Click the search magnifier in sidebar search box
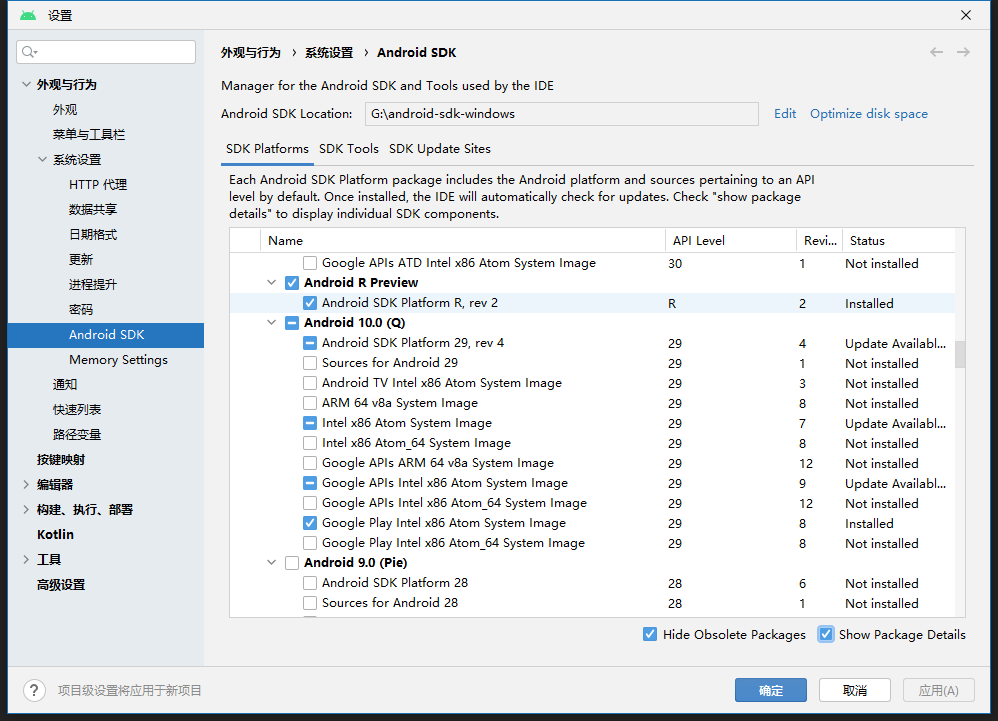 [x=27, y=51]
